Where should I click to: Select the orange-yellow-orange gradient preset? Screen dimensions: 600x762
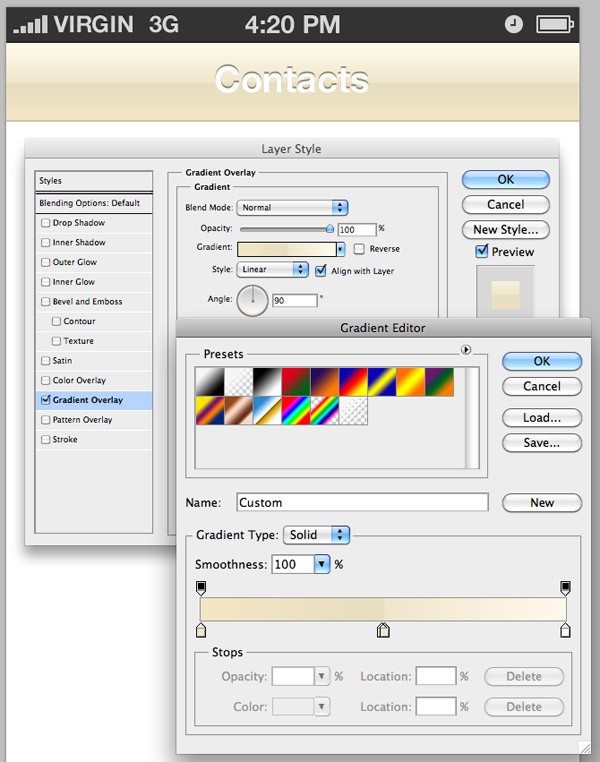click(411, 382)
